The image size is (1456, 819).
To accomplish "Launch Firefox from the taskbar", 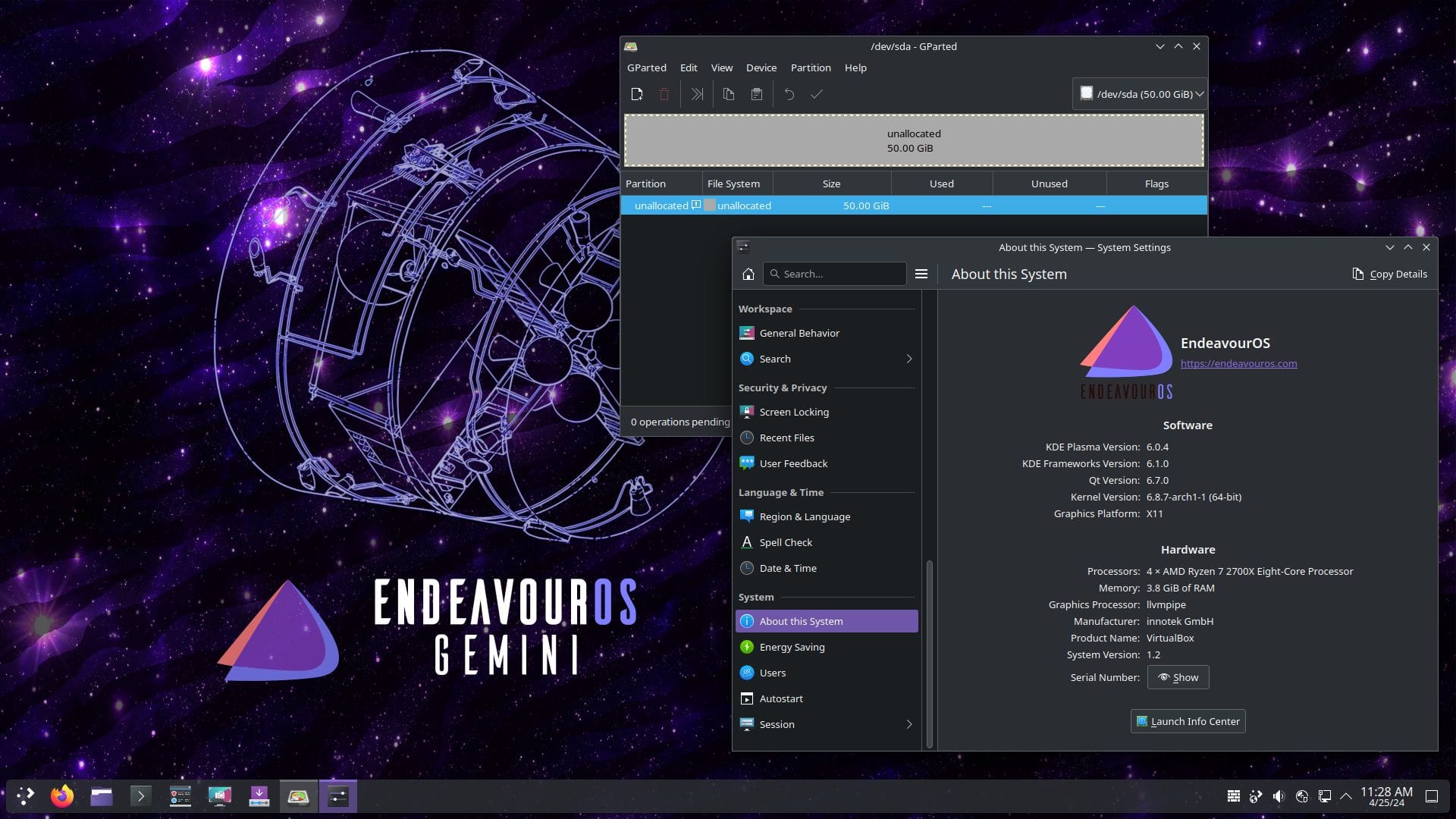I will click(61, 796).
